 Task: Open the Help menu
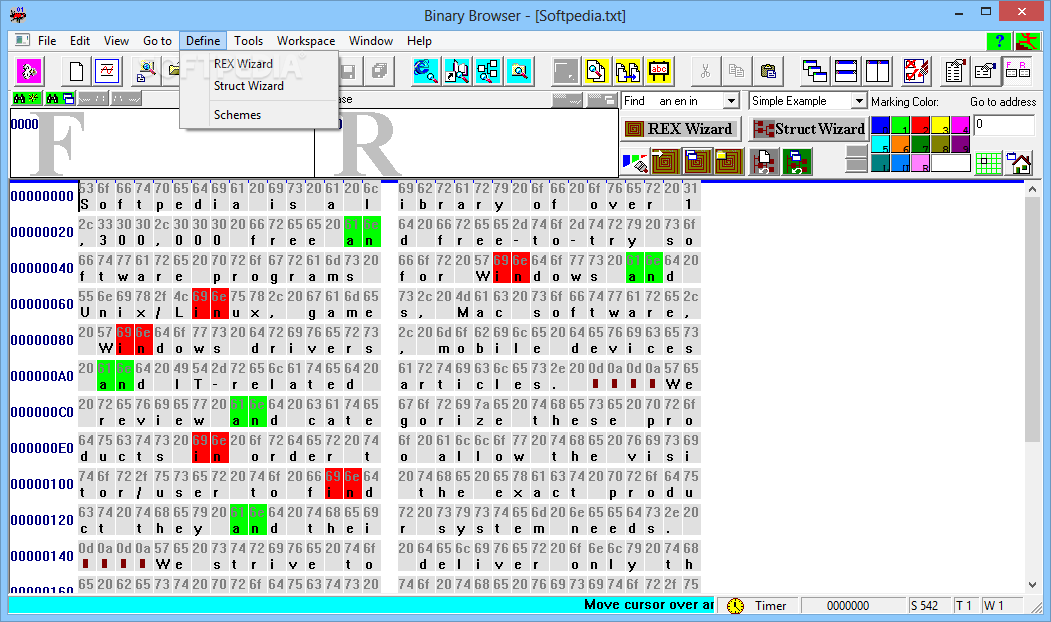[x=419, y=41]
